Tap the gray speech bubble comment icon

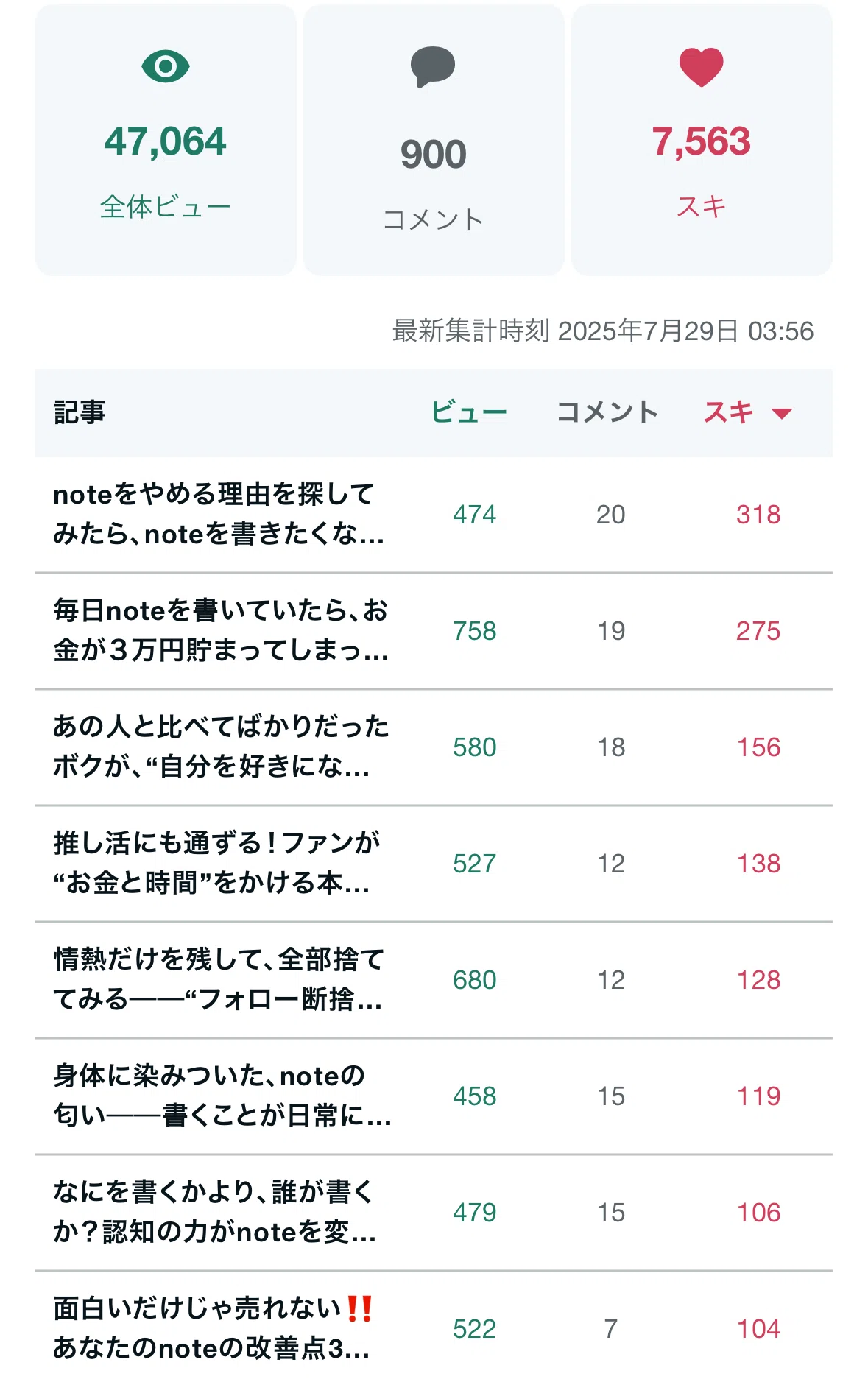433,67
